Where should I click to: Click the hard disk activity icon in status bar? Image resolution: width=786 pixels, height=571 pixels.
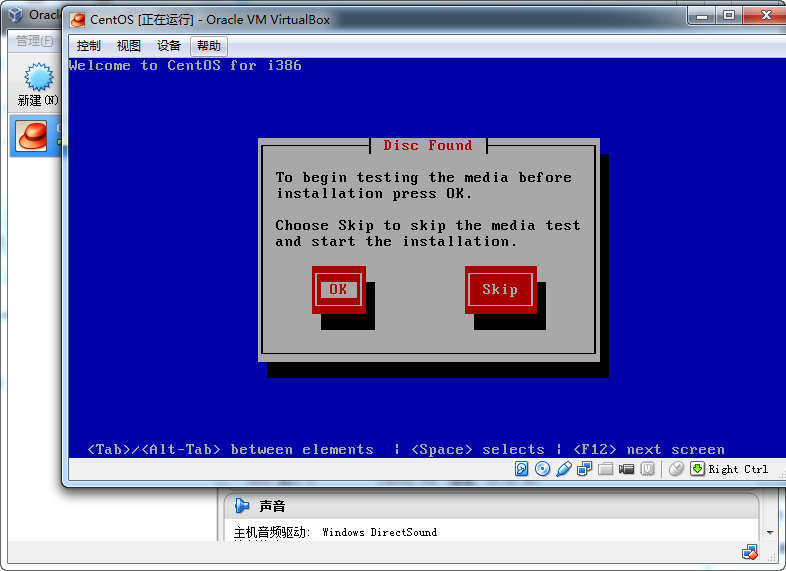[x=521, y=469]
